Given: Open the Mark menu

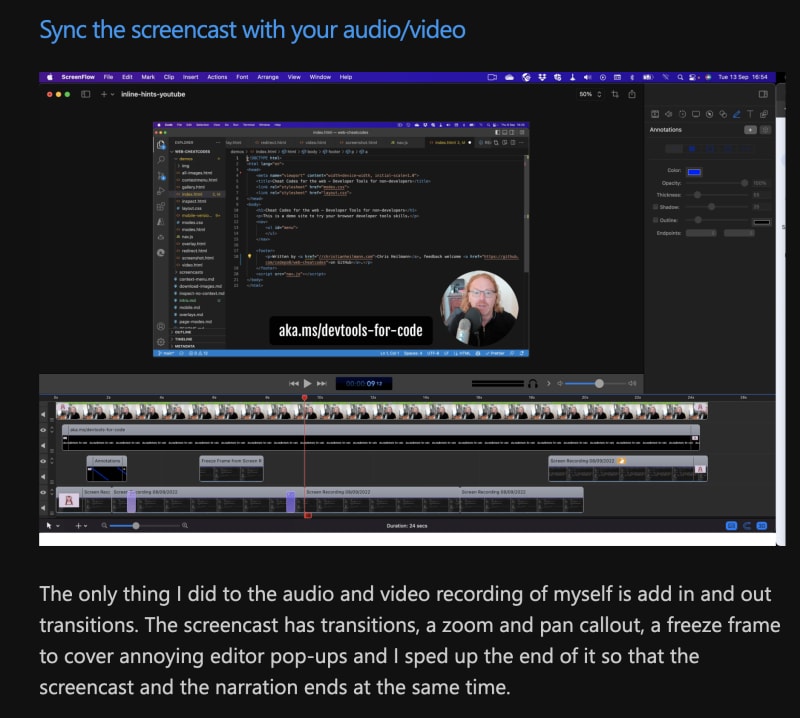Looking at the screenshot, I should (x=148, y=77).
